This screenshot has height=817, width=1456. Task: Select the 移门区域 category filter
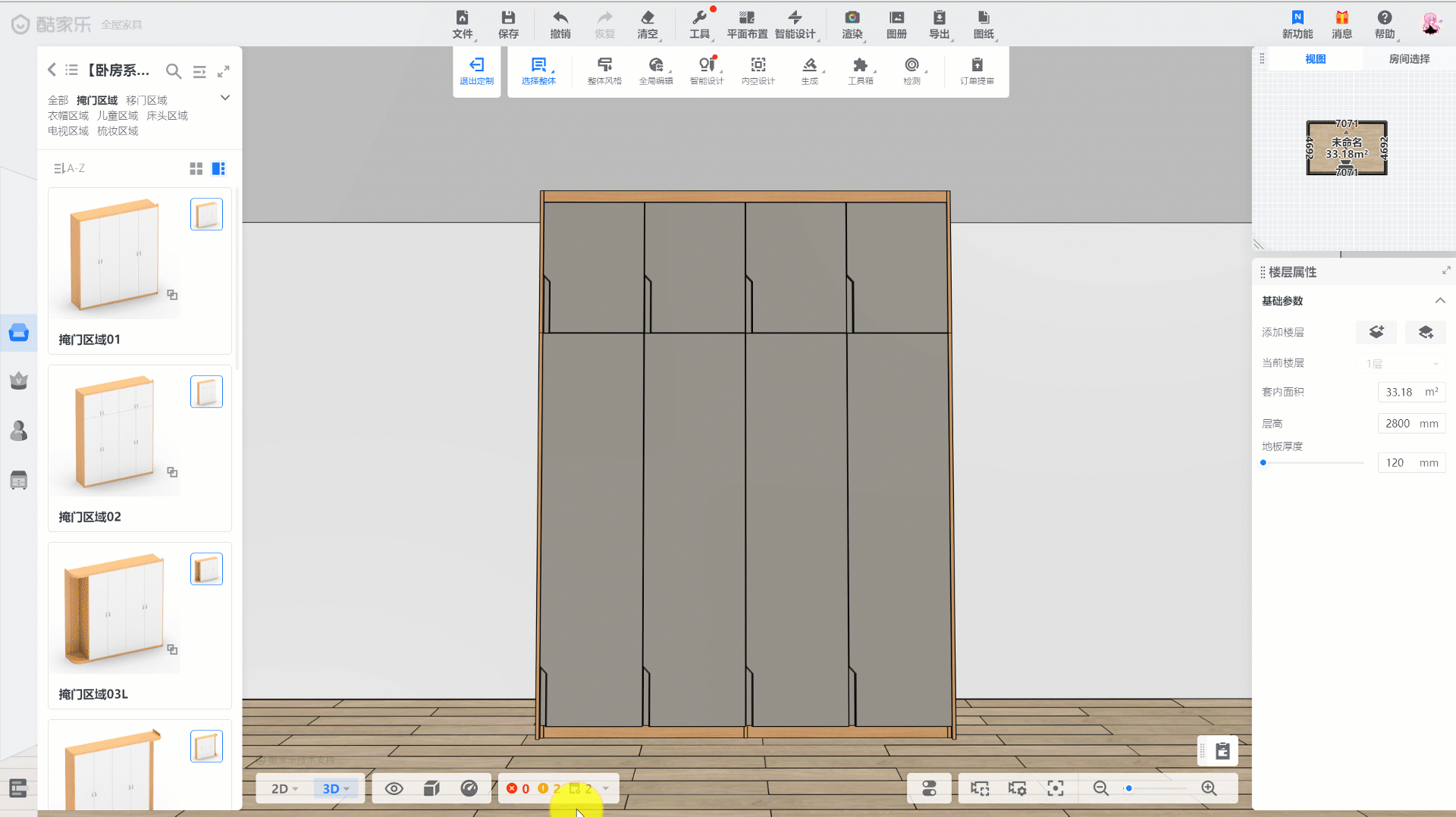point(146,100)
